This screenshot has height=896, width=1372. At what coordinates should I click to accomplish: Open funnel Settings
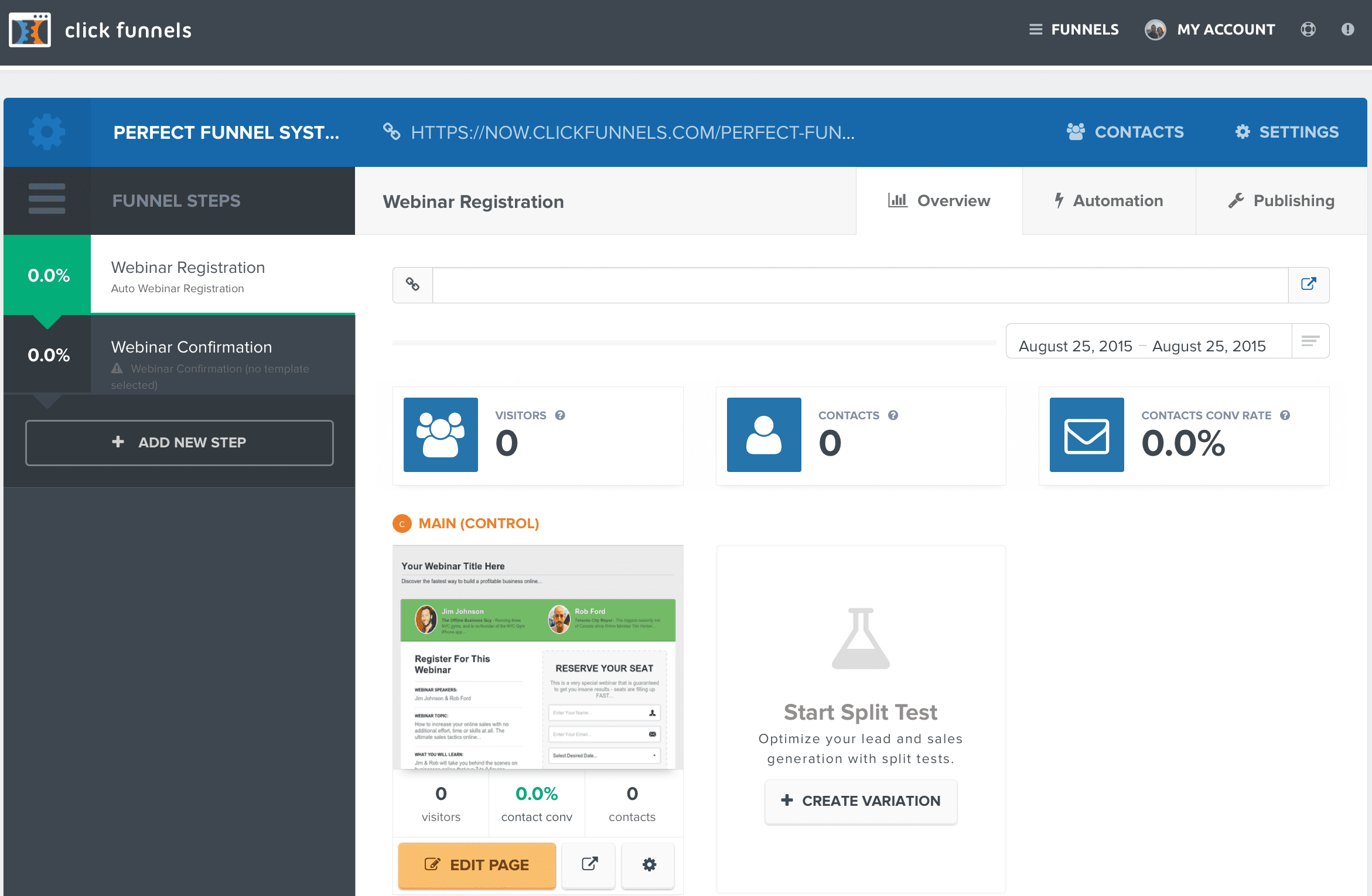tap(1287, 132)
